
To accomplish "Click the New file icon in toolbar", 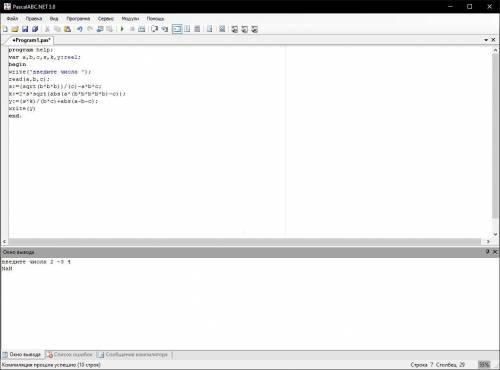I will click(x=5, y=29).
